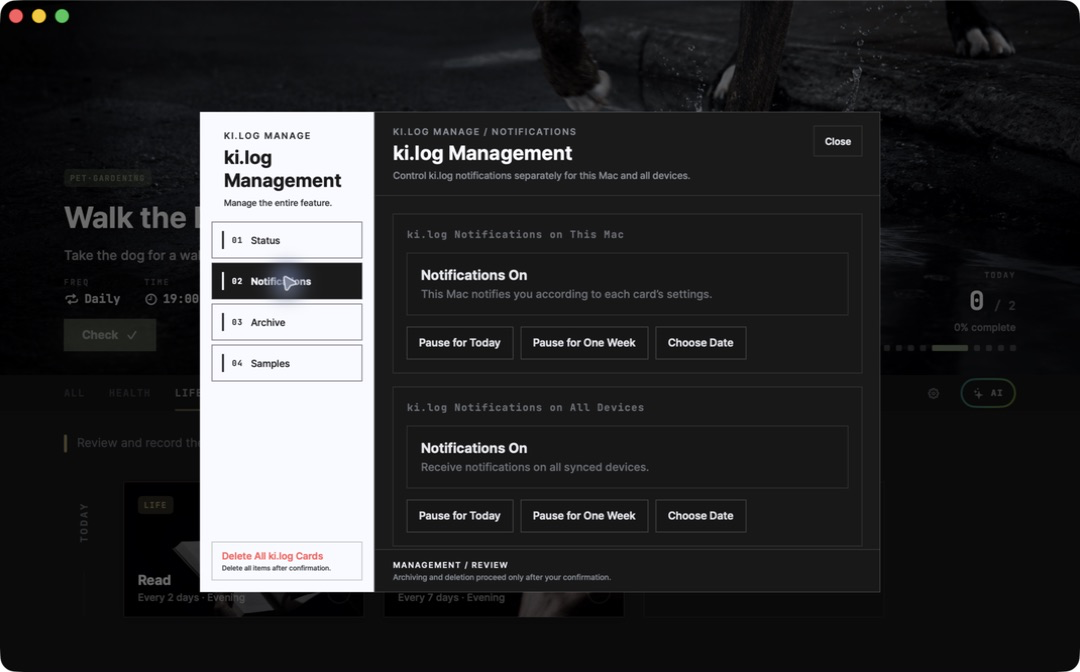Click the 19:00 time value

click(x=180, y=299)
